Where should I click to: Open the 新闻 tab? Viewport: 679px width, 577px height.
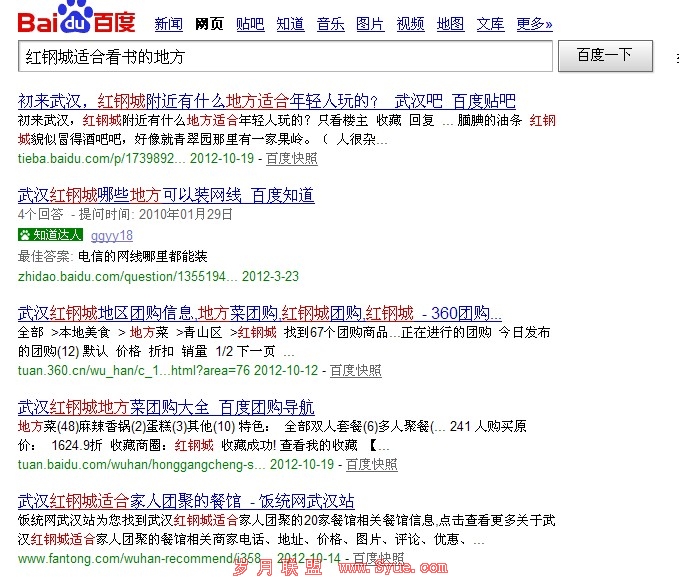coord(169,23)
